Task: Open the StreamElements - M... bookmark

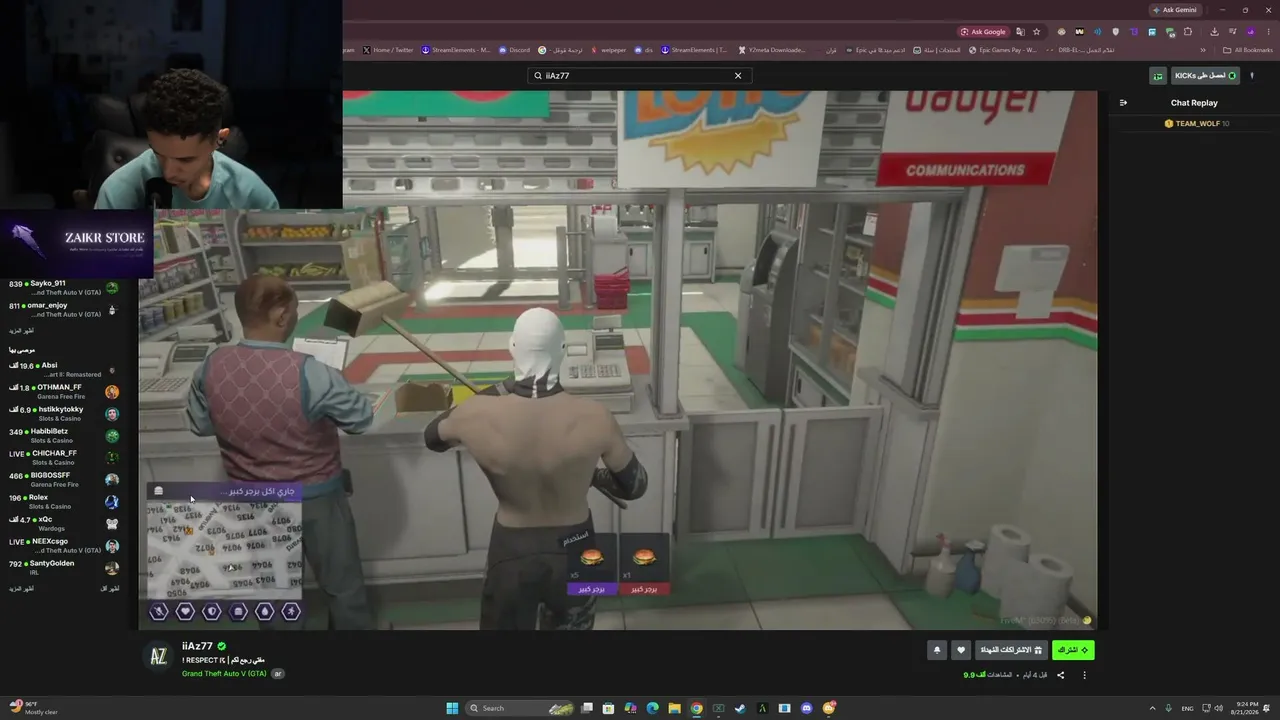Action: point(456,50)
